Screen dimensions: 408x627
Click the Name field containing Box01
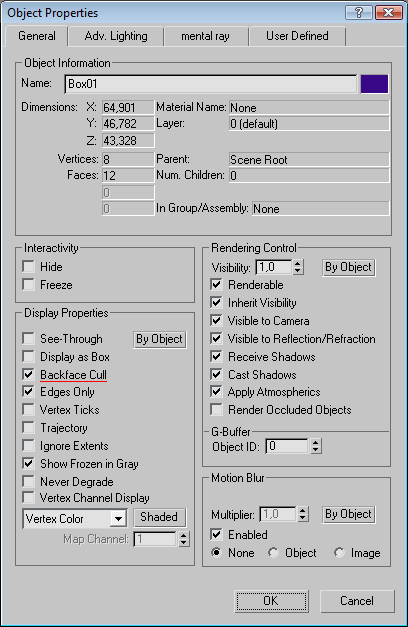210,84
